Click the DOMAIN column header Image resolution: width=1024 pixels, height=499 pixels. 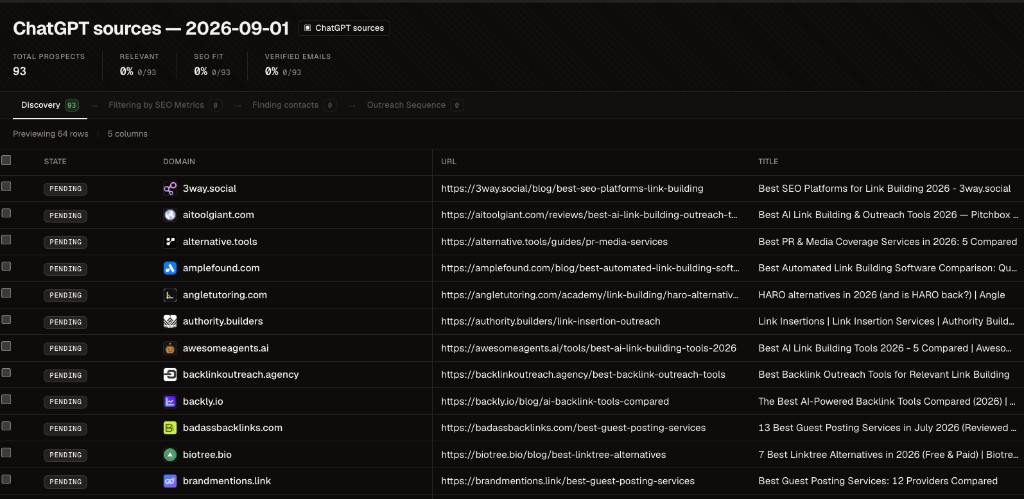[x=179, y=161]
